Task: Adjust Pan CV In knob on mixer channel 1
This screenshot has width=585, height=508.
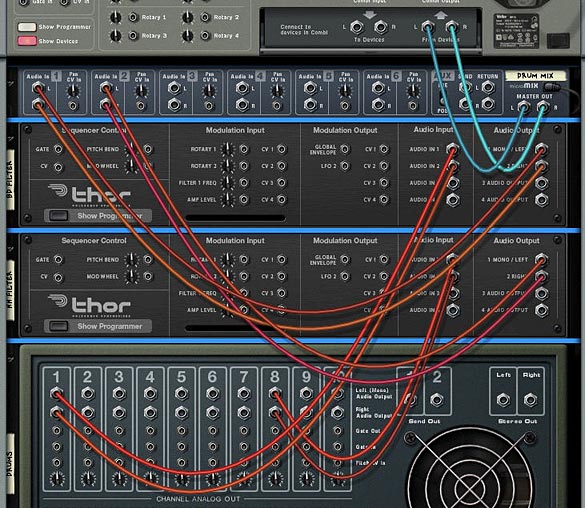Action: (73, 91)
